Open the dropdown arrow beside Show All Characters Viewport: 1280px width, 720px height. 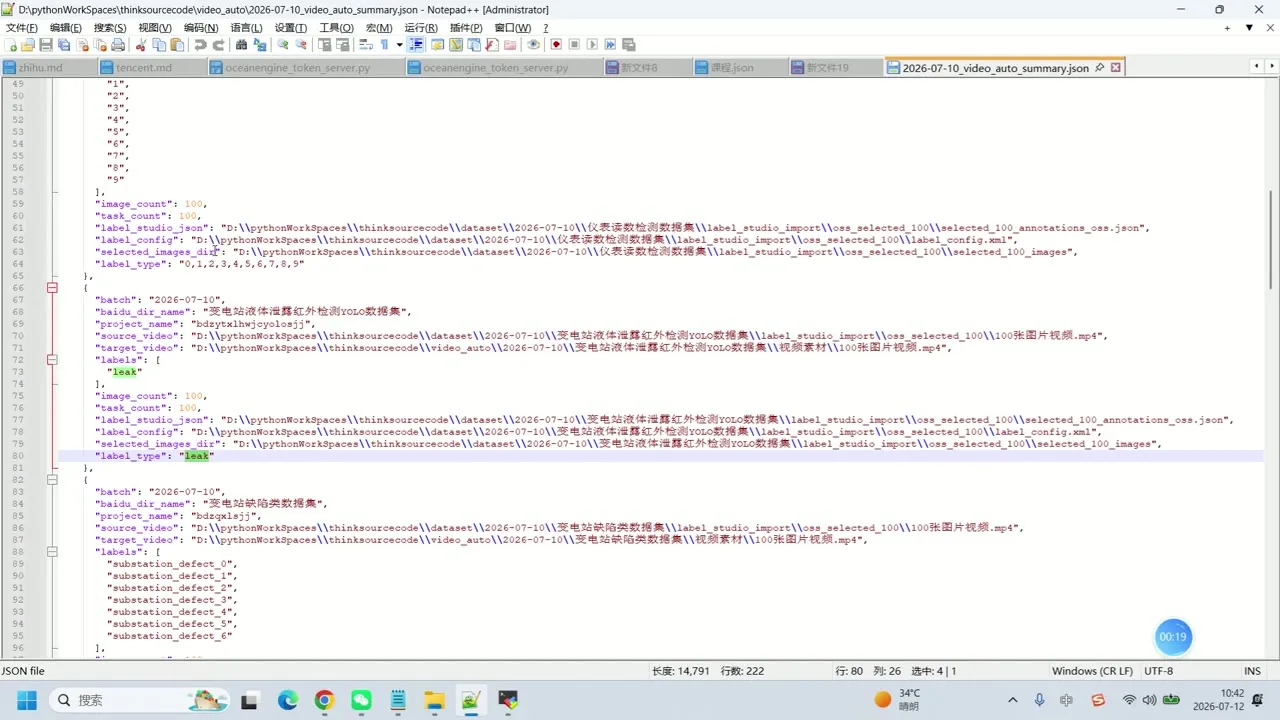pyautogui.click(x=399, y=44)
